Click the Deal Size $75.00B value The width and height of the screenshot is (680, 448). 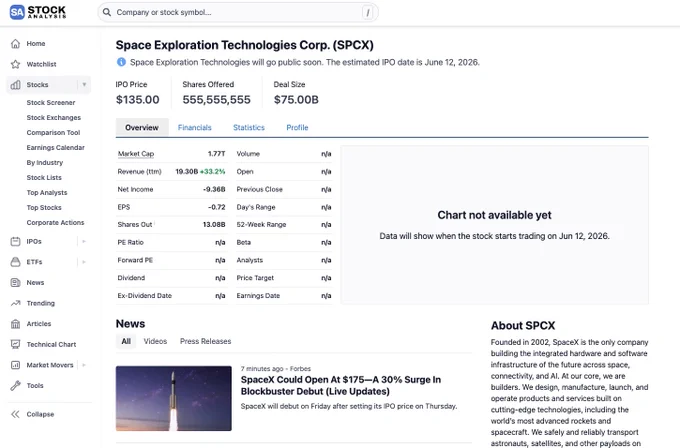tap(296, 100)
